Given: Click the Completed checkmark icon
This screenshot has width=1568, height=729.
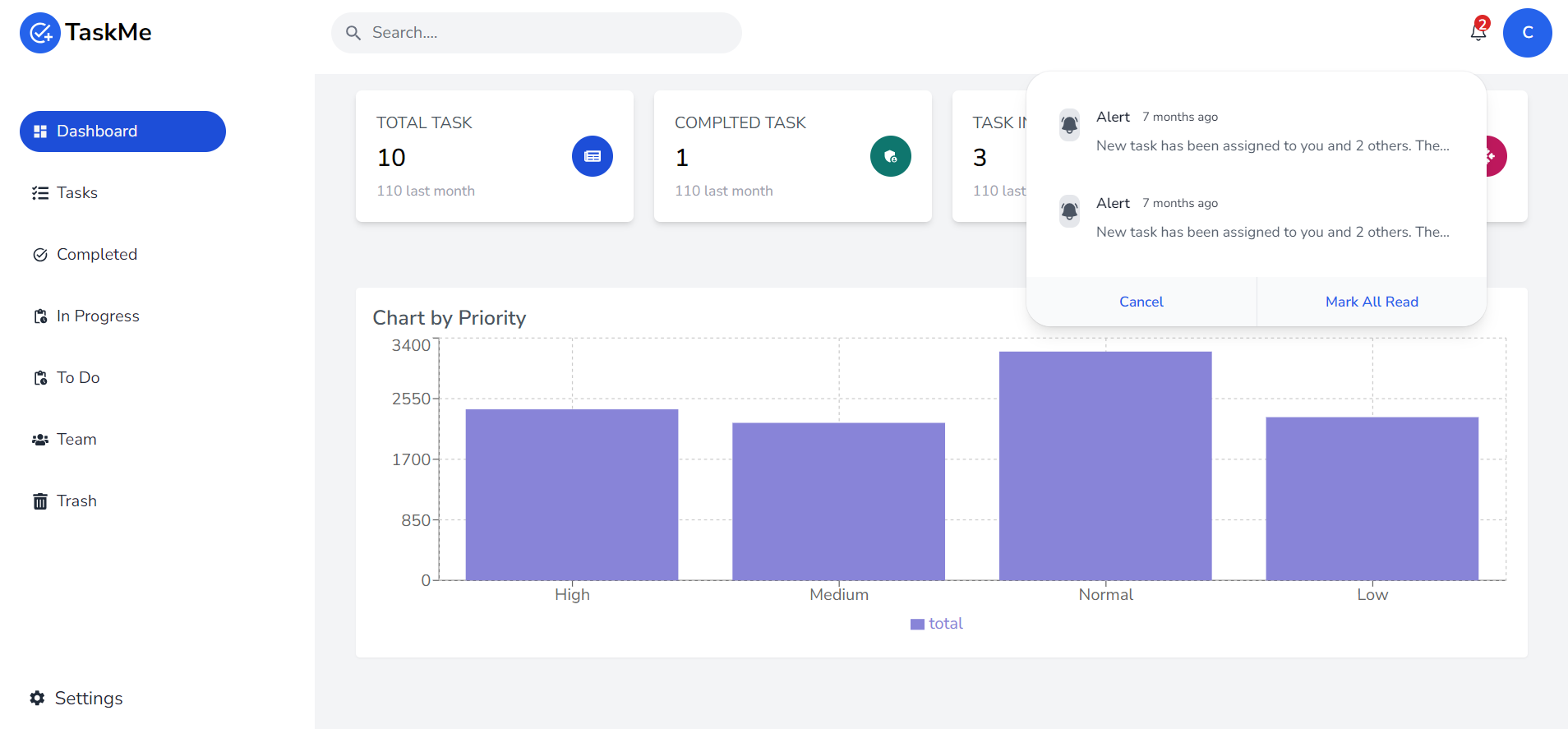Looking at the screenshot, I should point(40,255).
